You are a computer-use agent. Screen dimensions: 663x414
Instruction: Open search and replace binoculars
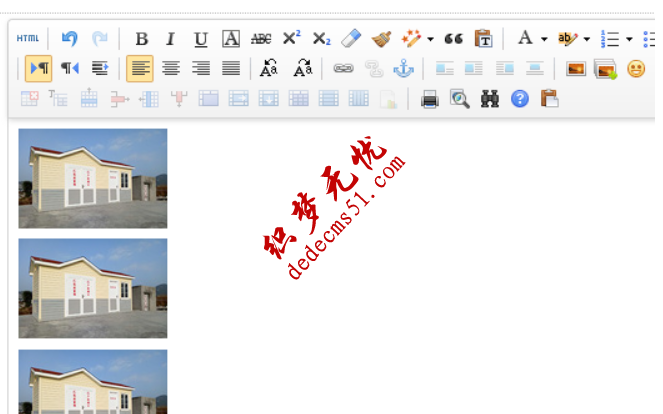click(490, 99)
